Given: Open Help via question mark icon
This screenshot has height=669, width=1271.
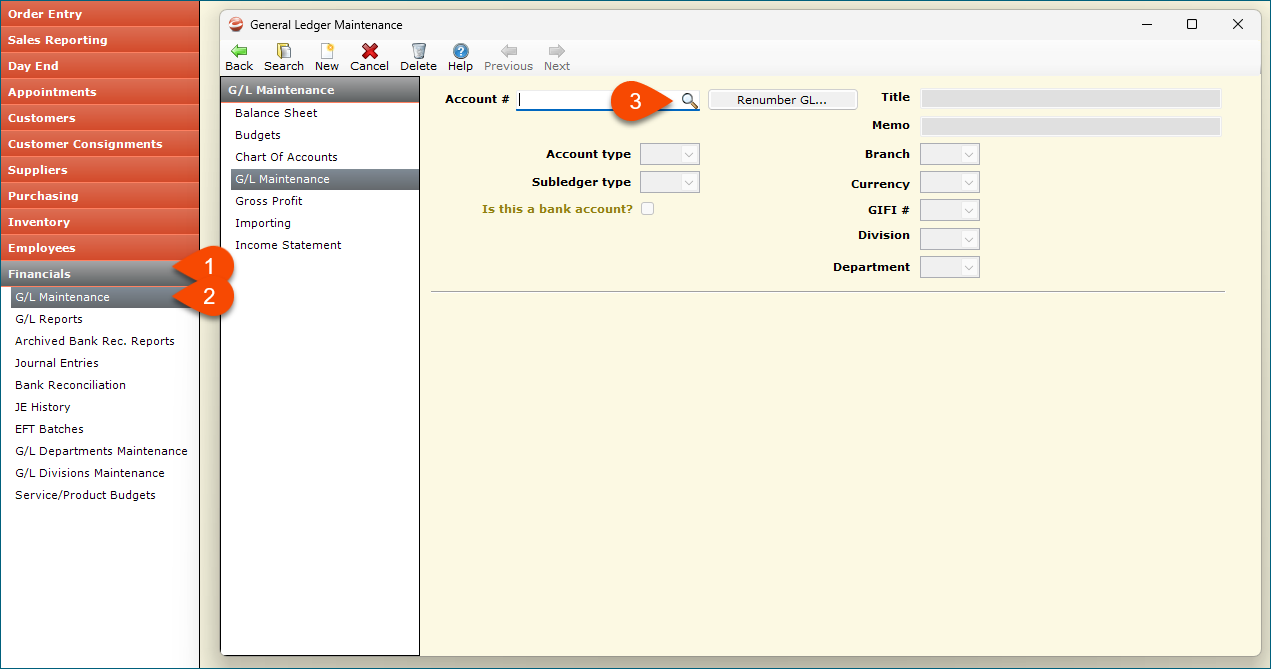Looking at the screenshot, I should pyautogui.click(x=460, y=51).
